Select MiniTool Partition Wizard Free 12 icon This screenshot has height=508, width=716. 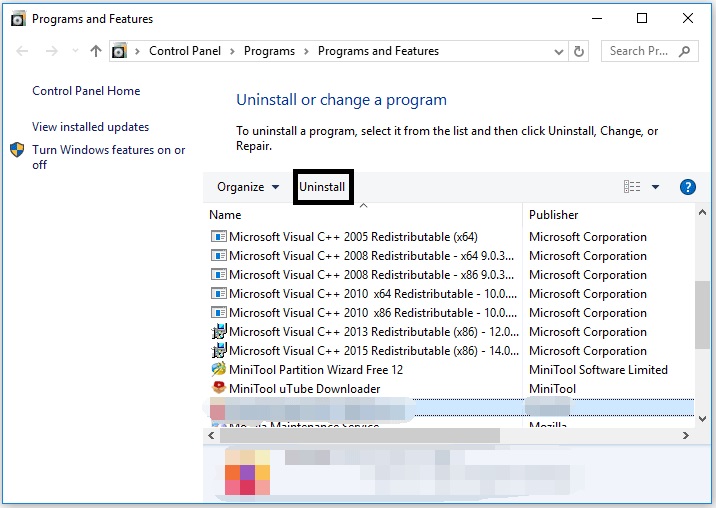coord(219,369)
